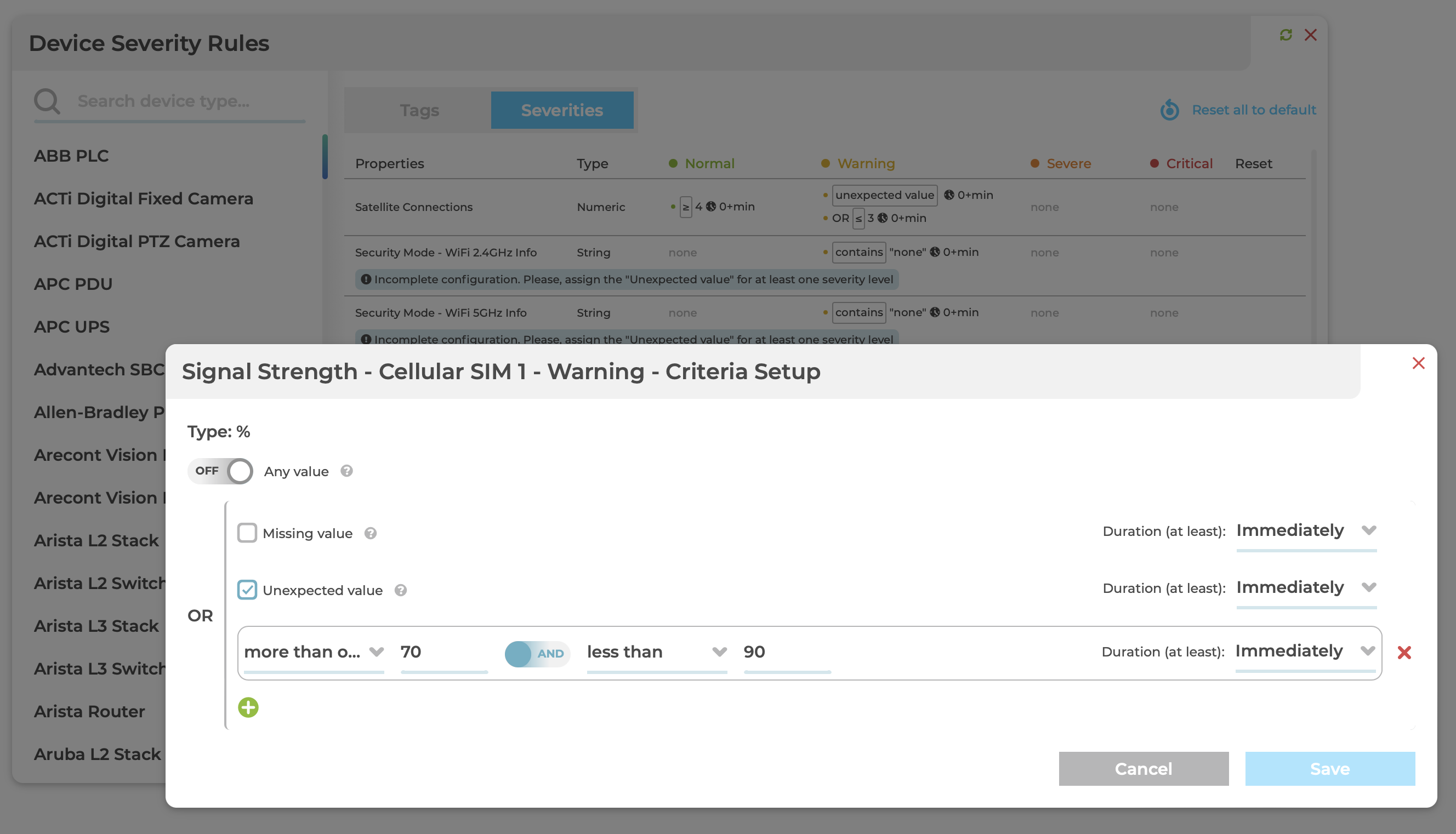Screen dimensions: 1456x834
Task: Switch to the Severities tab
Action: tap(562, 110)
